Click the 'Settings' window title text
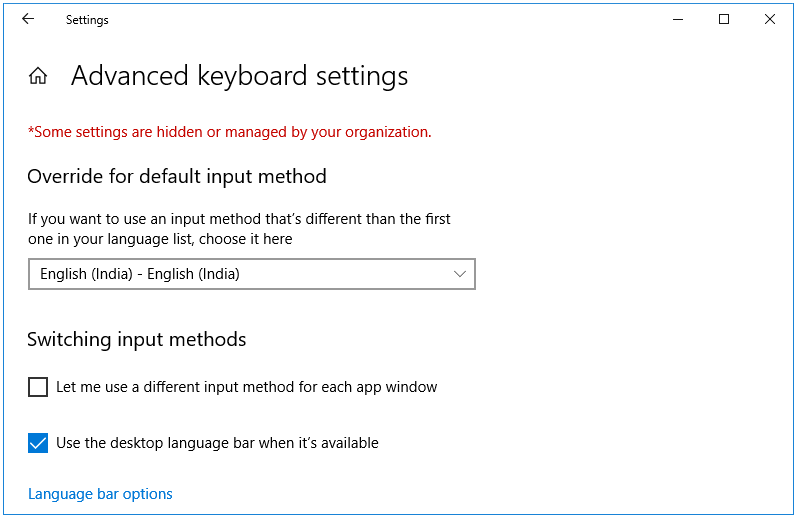Screen dimensions: 797x518 point(87,20)
